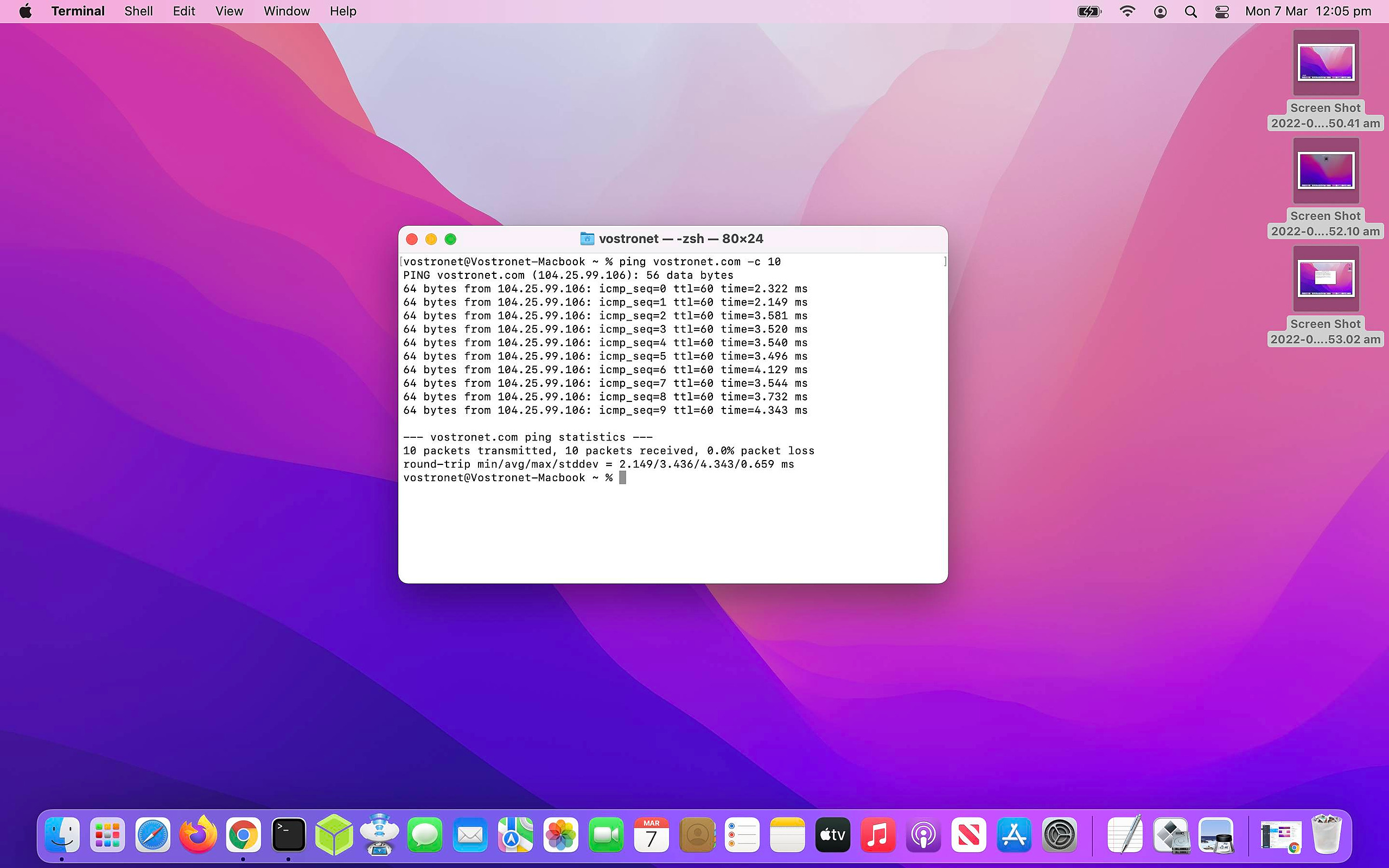The height and width of the screenshot is (868, 1389).
Task: Open FaceTime from the Dock
Action: click(x=606, y=835)
